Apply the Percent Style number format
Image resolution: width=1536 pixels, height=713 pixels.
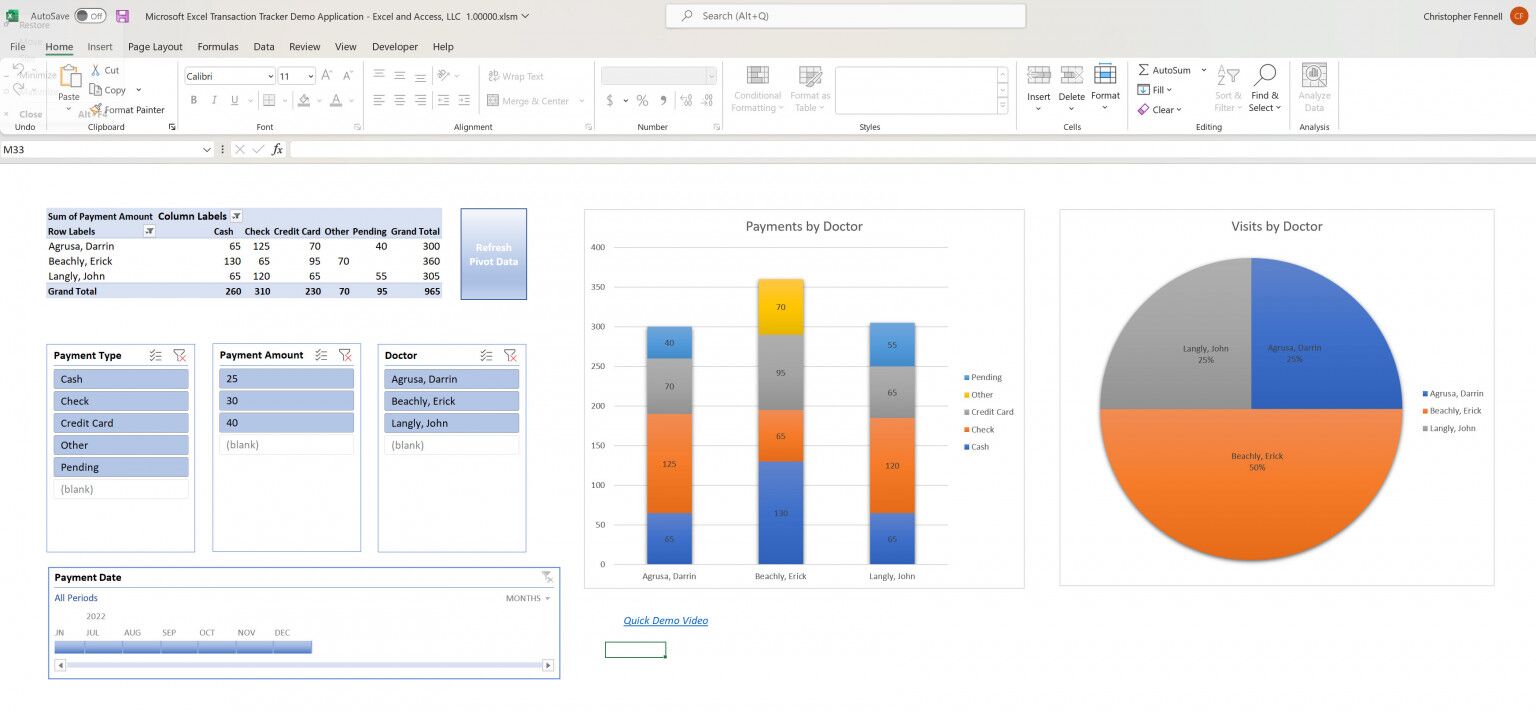tap(644, 100)
